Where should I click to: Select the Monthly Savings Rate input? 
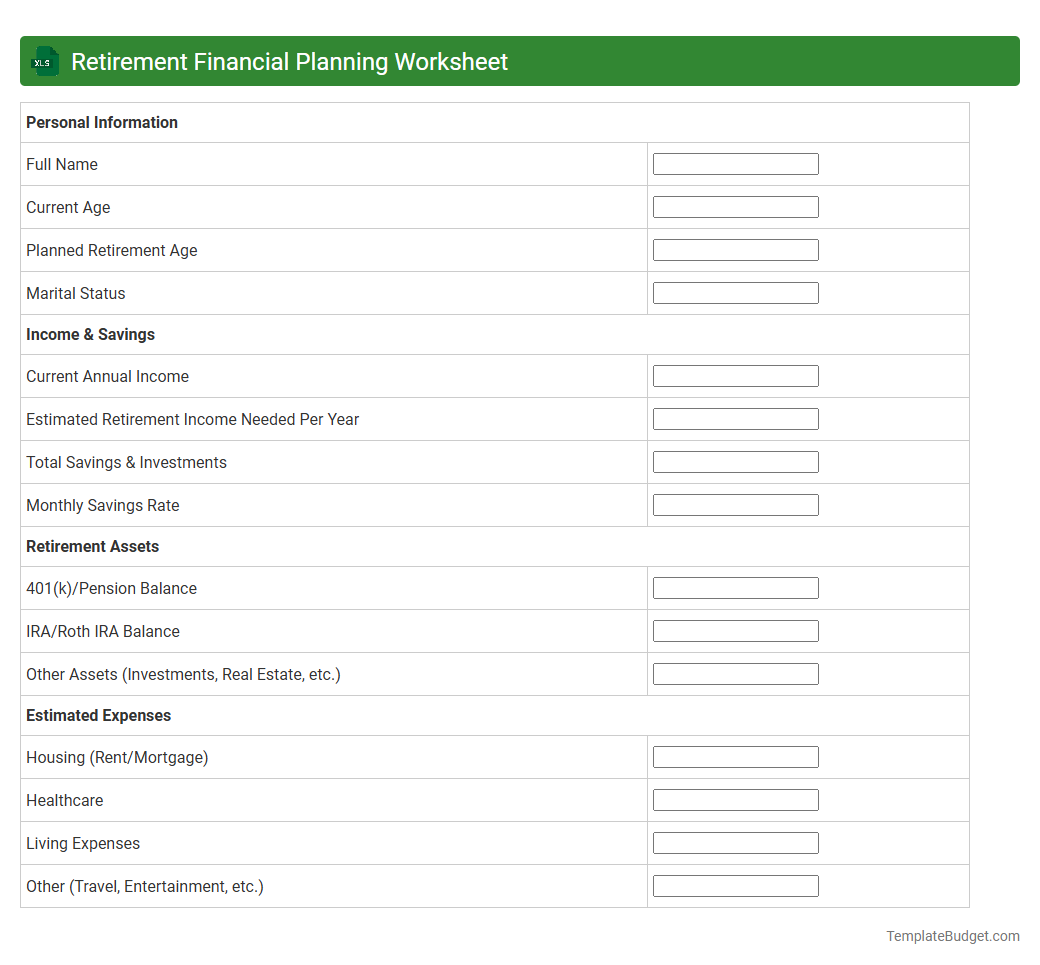tap(735, 504)
